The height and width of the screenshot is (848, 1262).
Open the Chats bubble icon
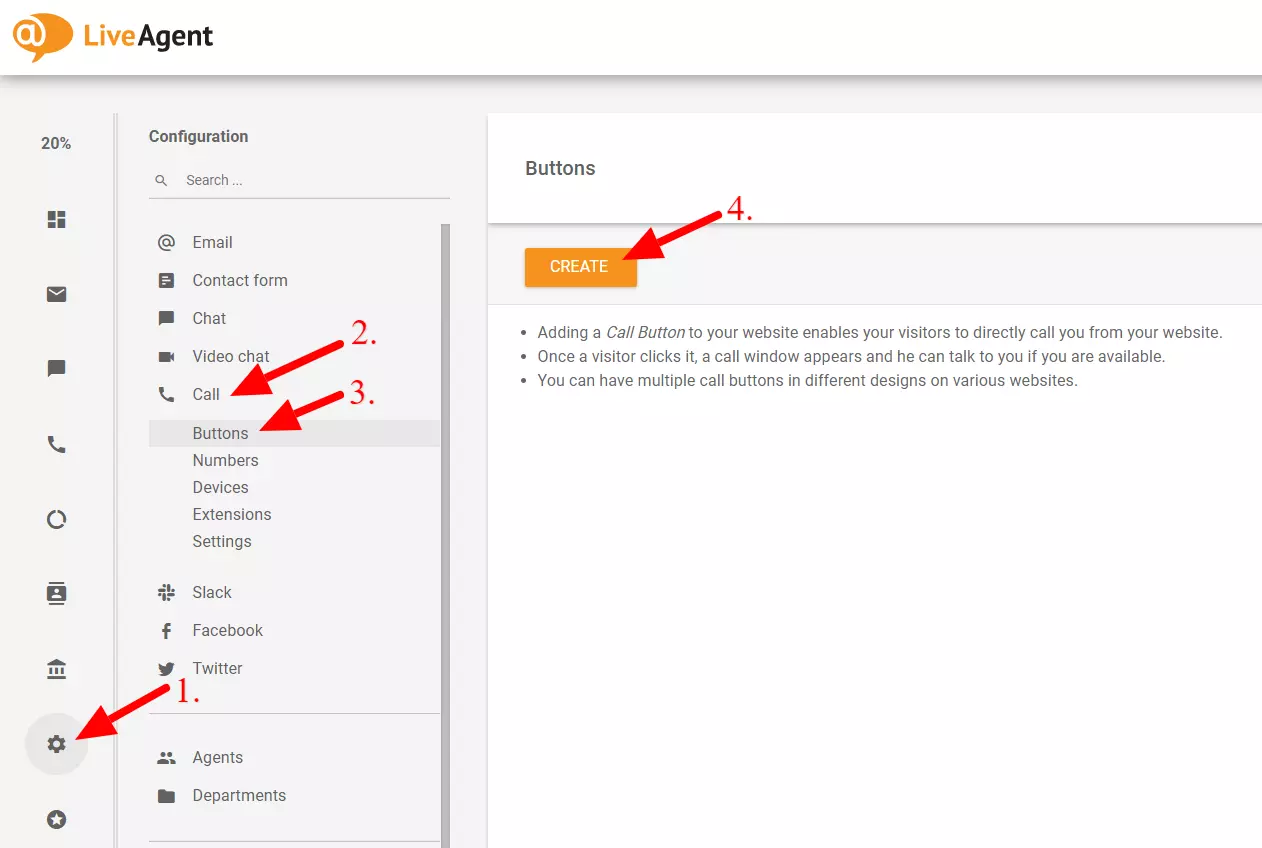[56, 369]
